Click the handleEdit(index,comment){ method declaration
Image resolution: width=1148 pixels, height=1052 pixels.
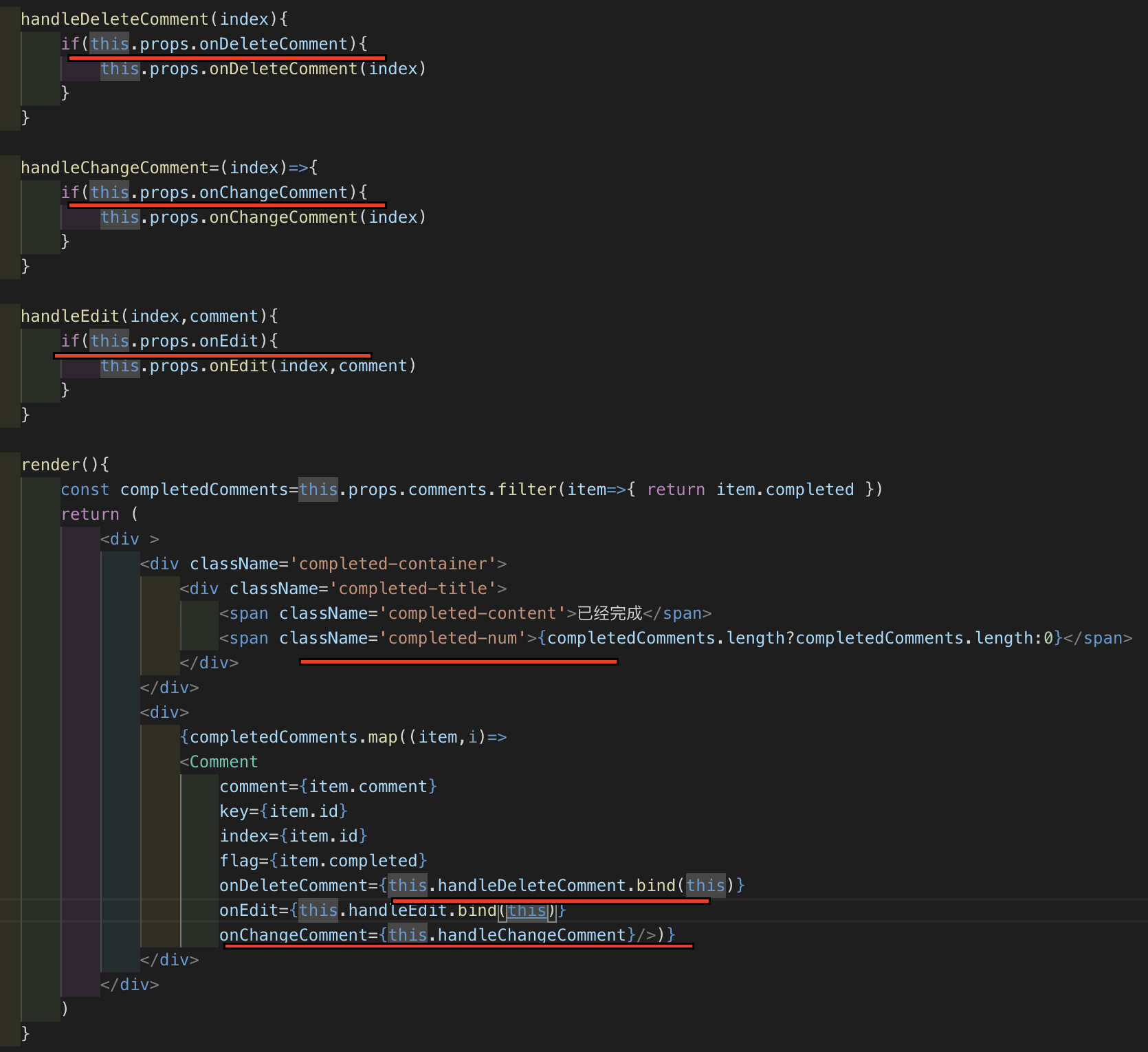tap(149, 316)
